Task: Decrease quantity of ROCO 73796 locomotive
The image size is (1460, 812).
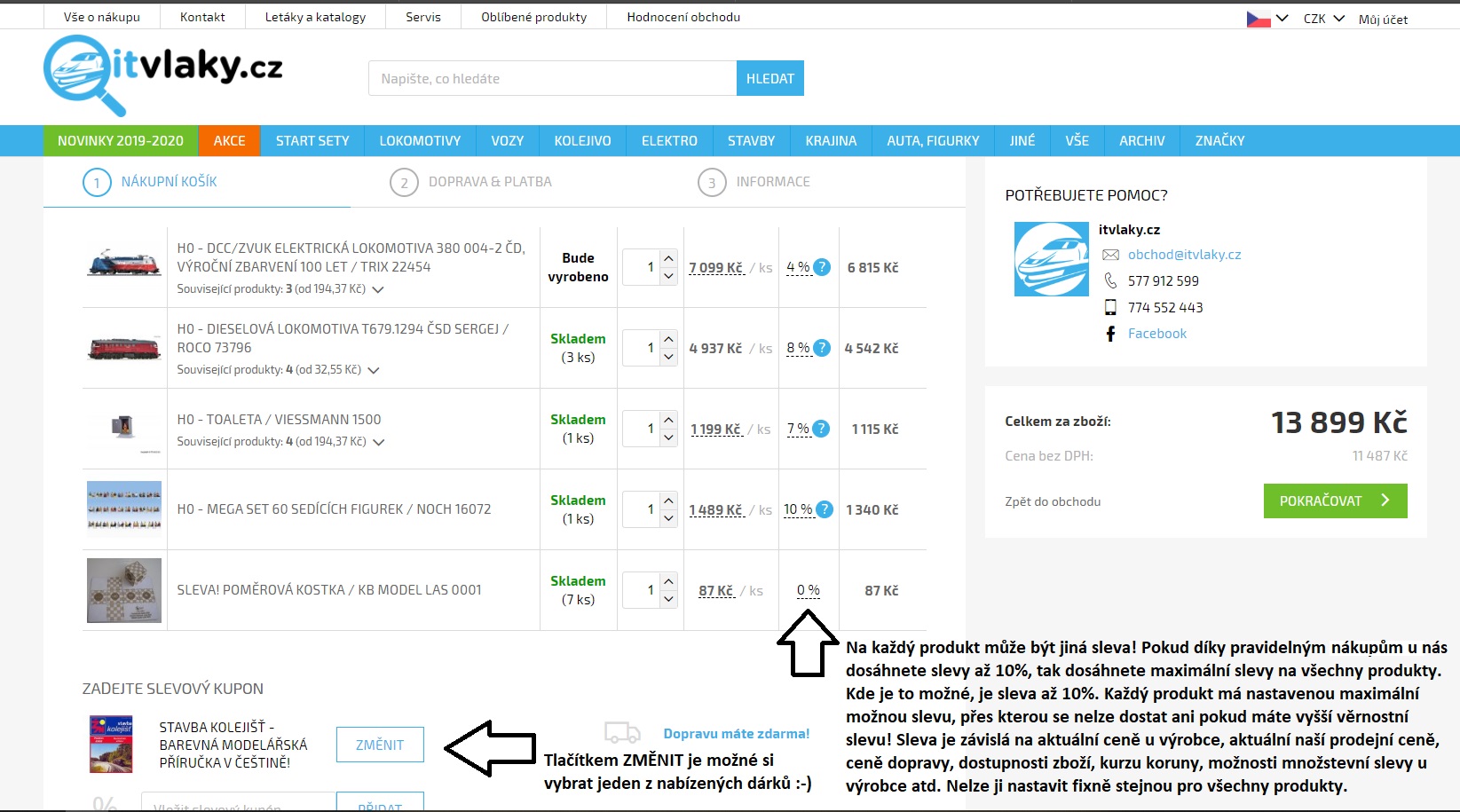Action: point(669,357)
